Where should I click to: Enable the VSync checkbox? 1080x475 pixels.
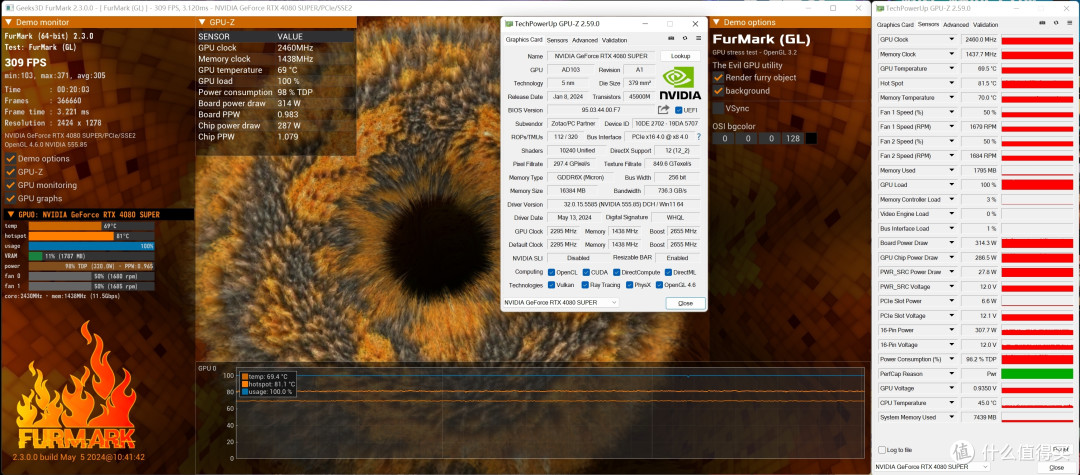pyautogui.click(x=718, y=108)
